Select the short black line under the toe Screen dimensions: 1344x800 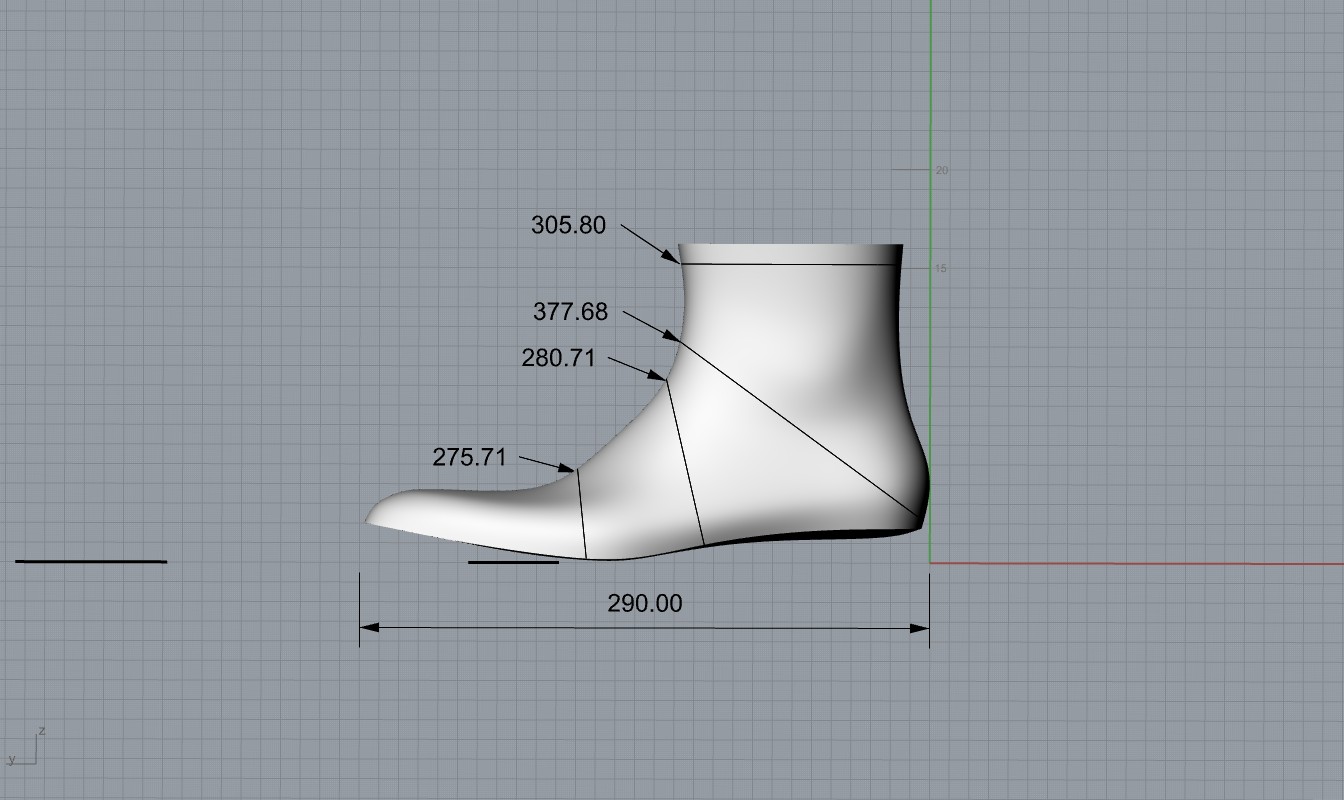pyautogui.click(x=513, y=562)
